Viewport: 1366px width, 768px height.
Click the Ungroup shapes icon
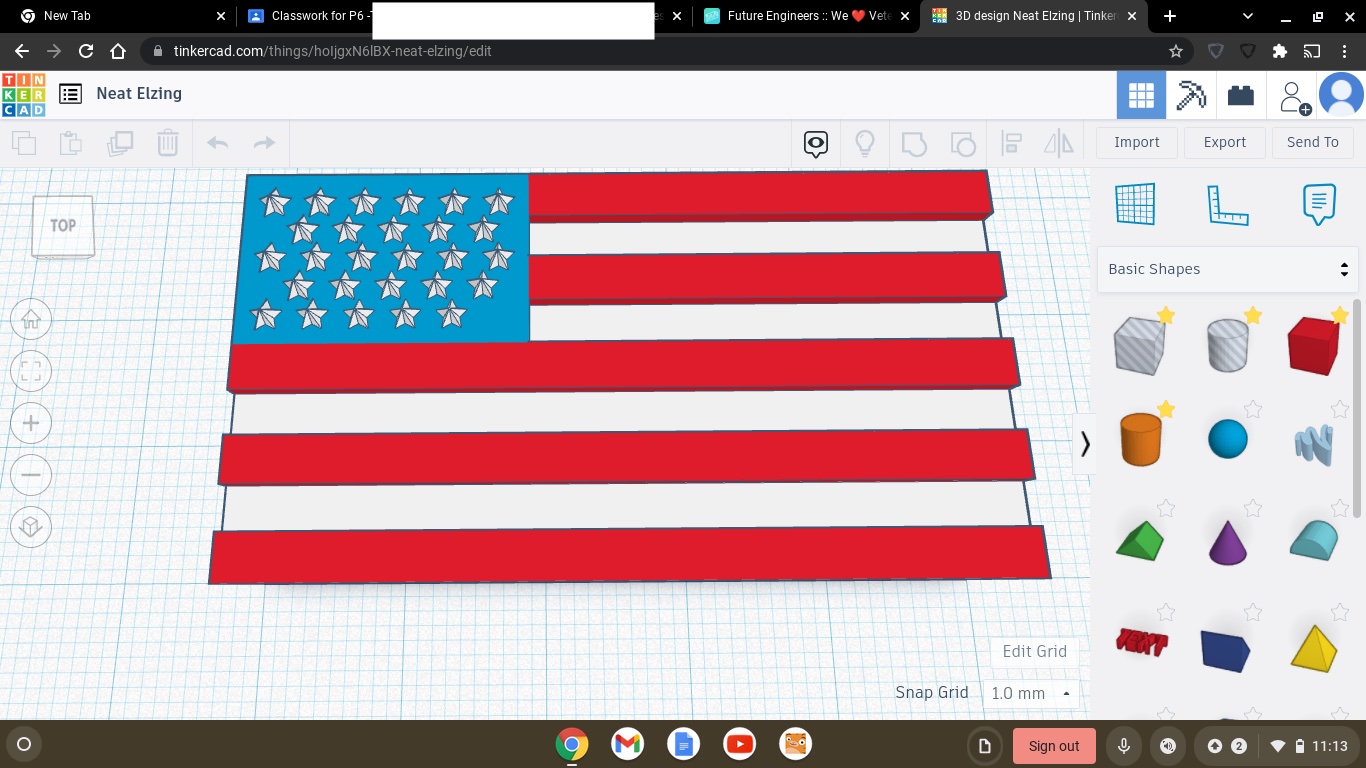962,144
